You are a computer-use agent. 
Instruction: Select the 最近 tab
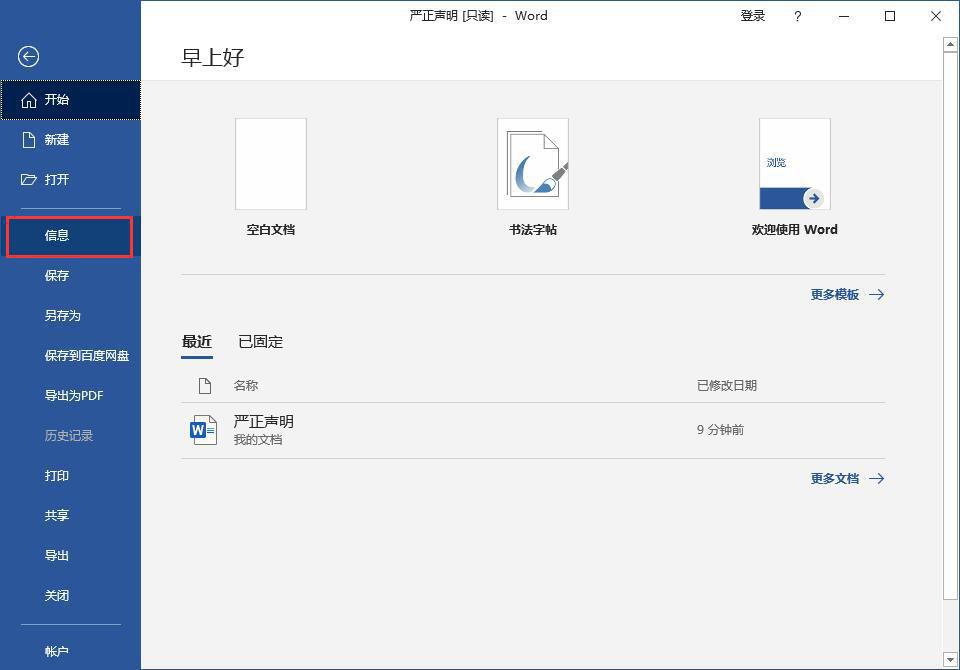[197, 341]
